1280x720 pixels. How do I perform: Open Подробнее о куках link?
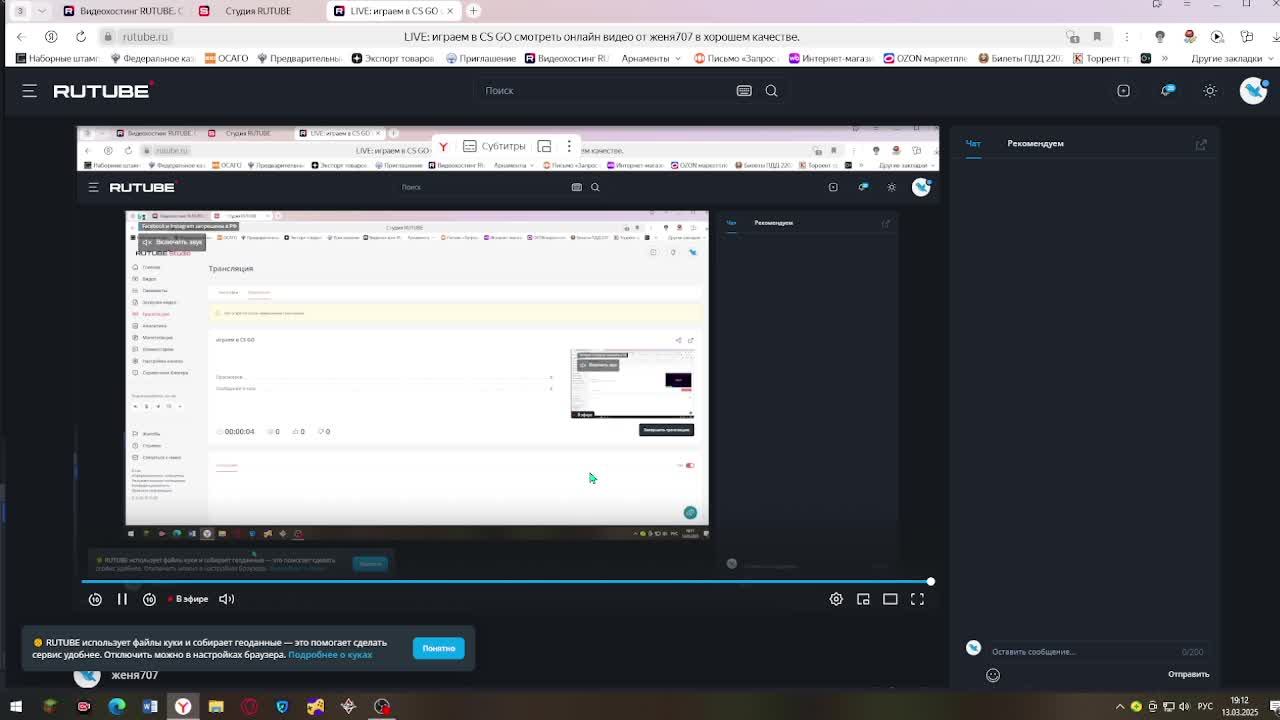pos(330,655)
